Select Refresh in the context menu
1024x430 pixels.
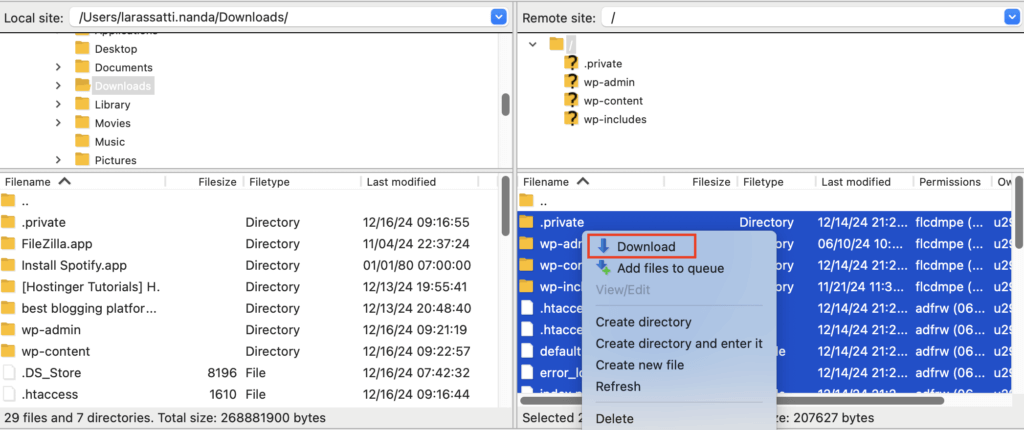tap(618, 386)
